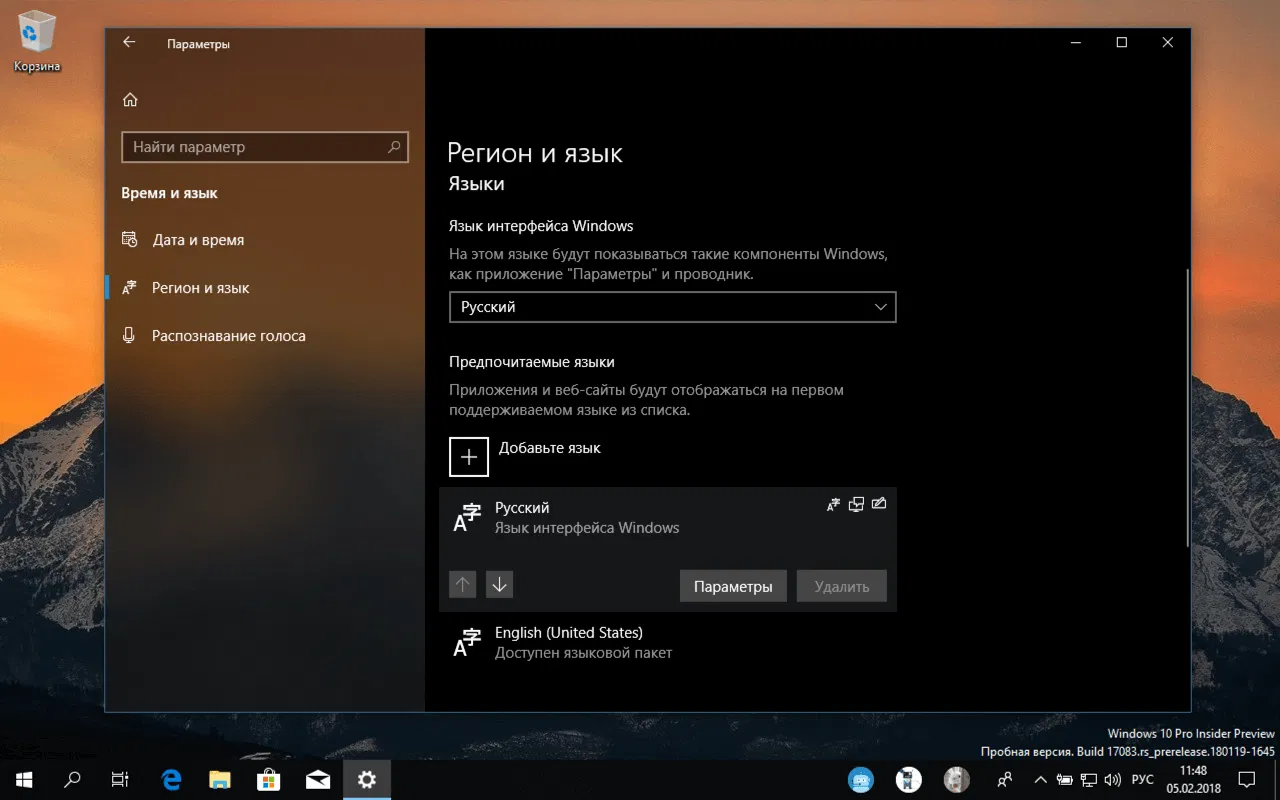Screen dimensions: 1280x800
Task: Click the Дата и время clock icon
Action: [129, 239]
